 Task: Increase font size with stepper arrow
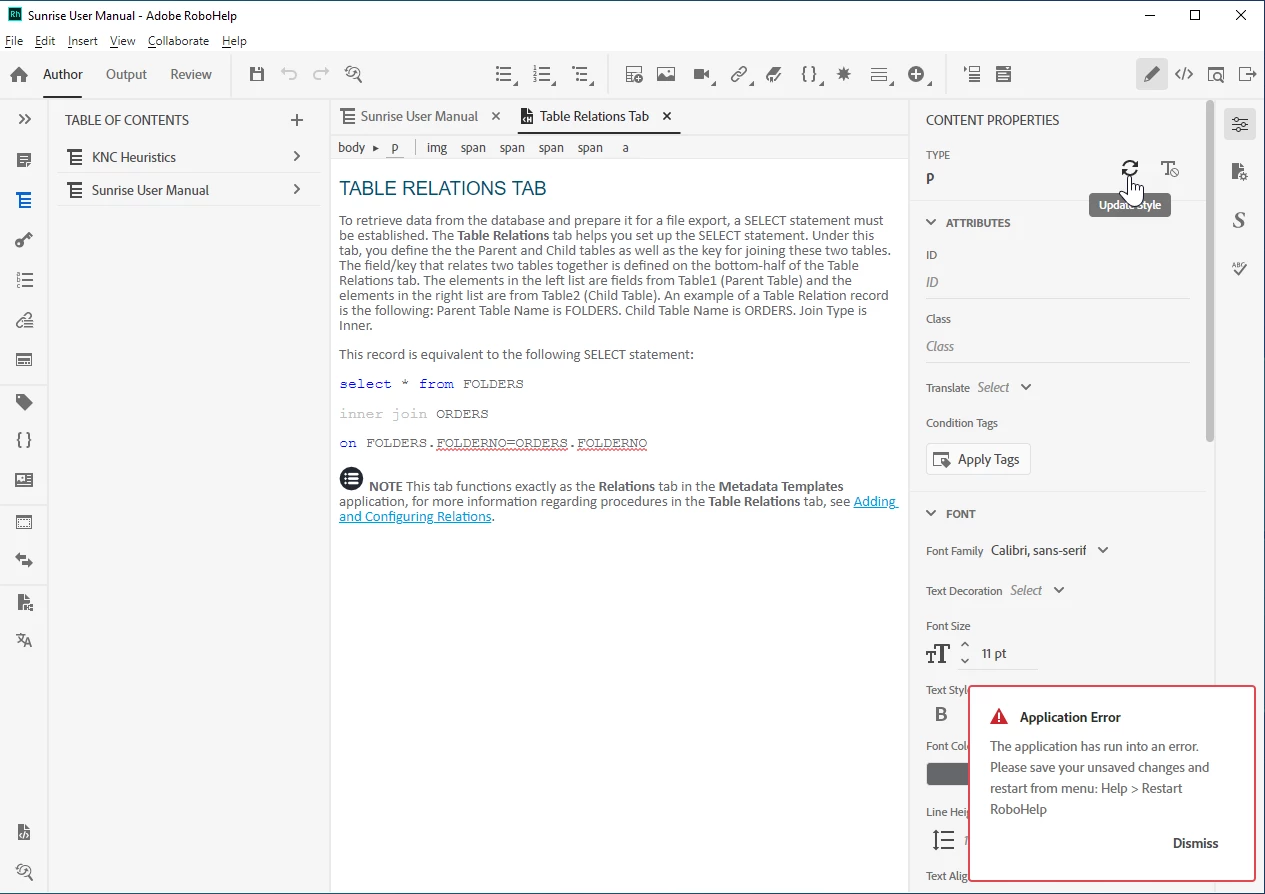click(965, 645)
